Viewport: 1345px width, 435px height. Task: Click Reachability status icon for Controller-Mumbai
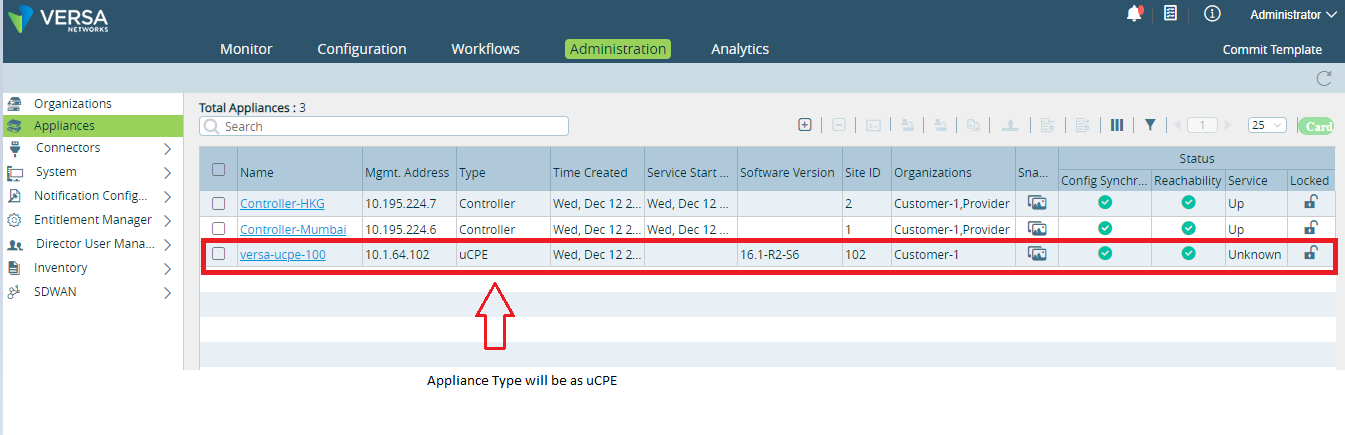coord(1188,228)
